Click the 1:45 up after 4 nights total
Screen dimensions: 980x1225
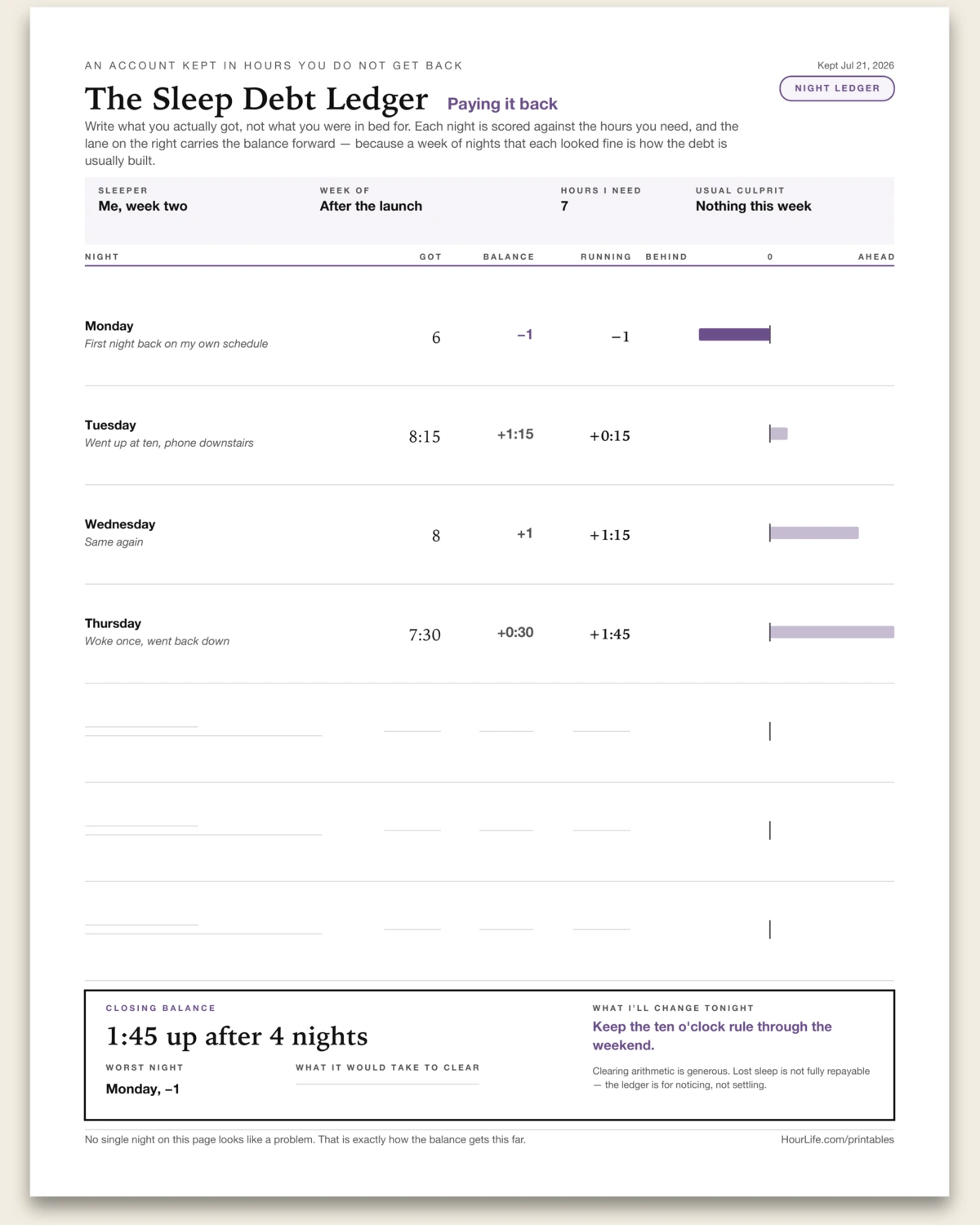237,1036
